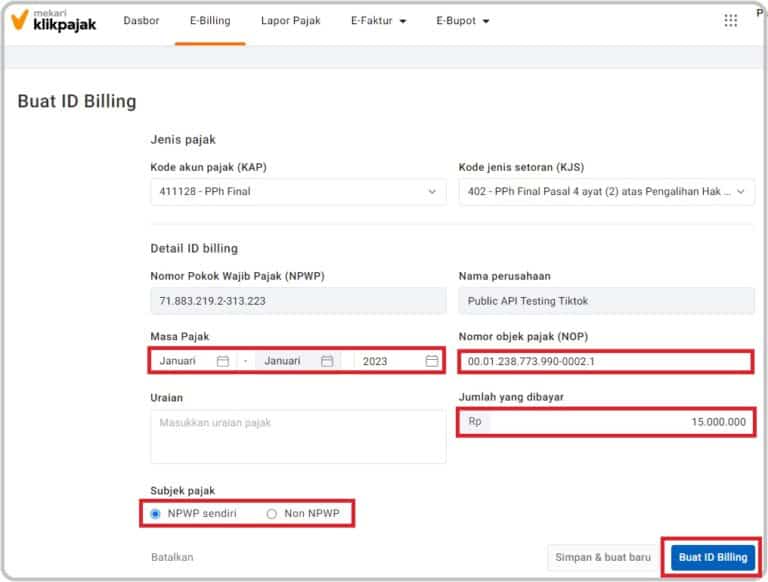Expand Kode akun pajak (KAP) dropdown
Image resolution: width=768 pixels, height=582 pixels.
297,191
